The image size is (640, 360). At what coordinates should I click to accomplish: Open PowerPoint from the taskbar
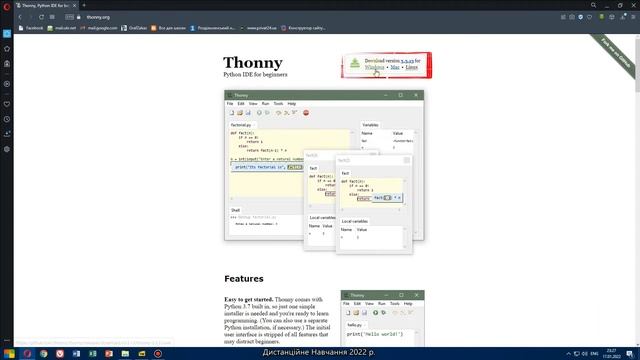pos(109,353)
